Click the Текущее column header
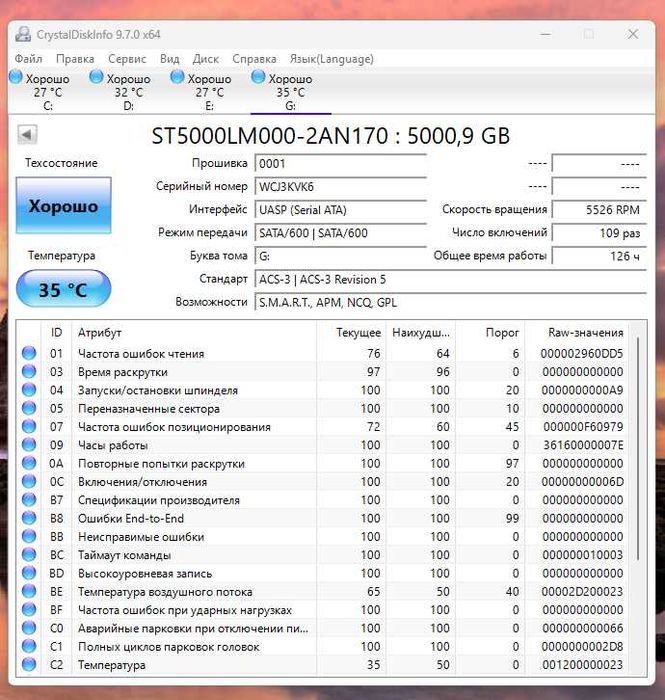Screen dimensions: 665x700 [x=351, y=333]
